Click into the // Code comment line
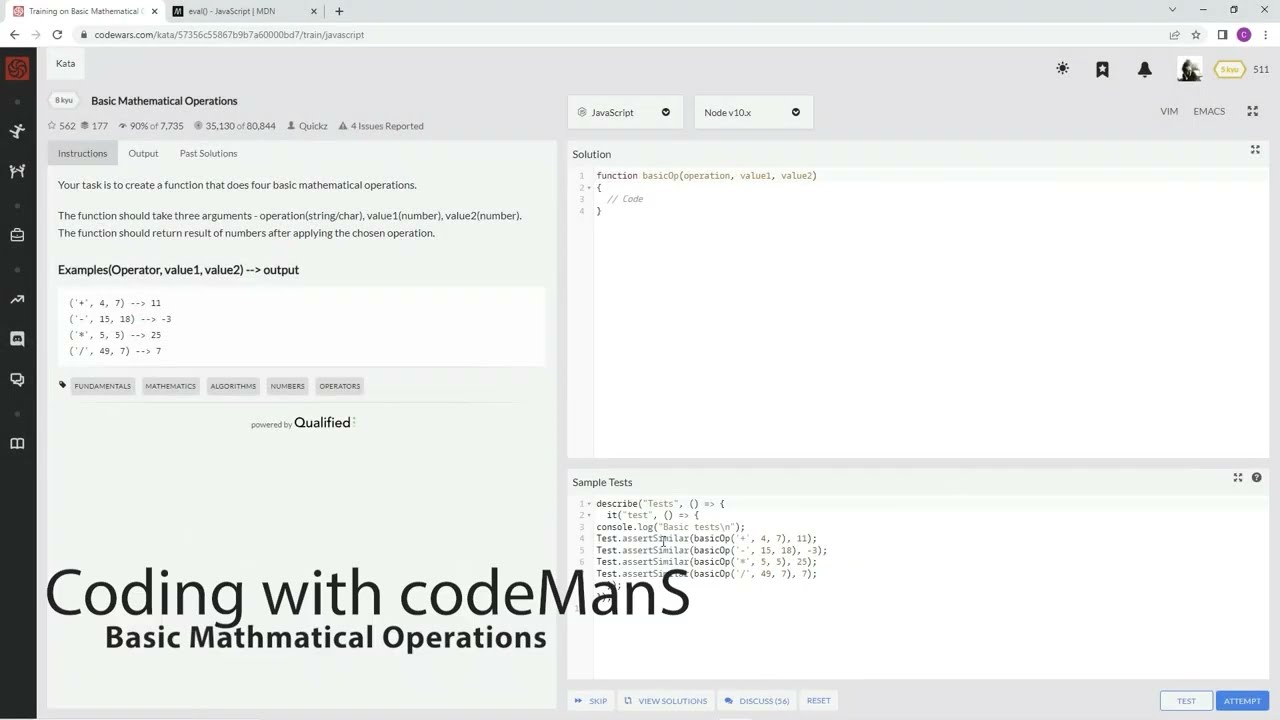This screenshot has width=1280, height=720. [x=625, y=199]
